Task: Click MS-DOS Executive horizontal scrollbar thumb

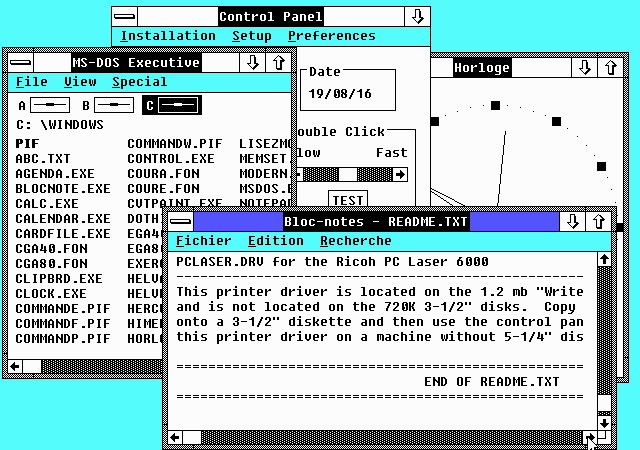Action: (x=32, y=366)
